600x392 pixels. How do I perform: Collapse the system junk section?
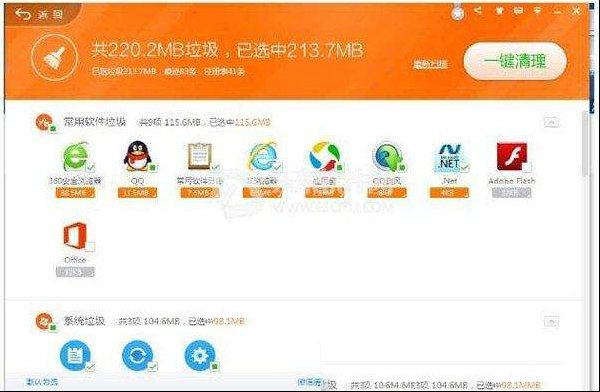(551, 321)
